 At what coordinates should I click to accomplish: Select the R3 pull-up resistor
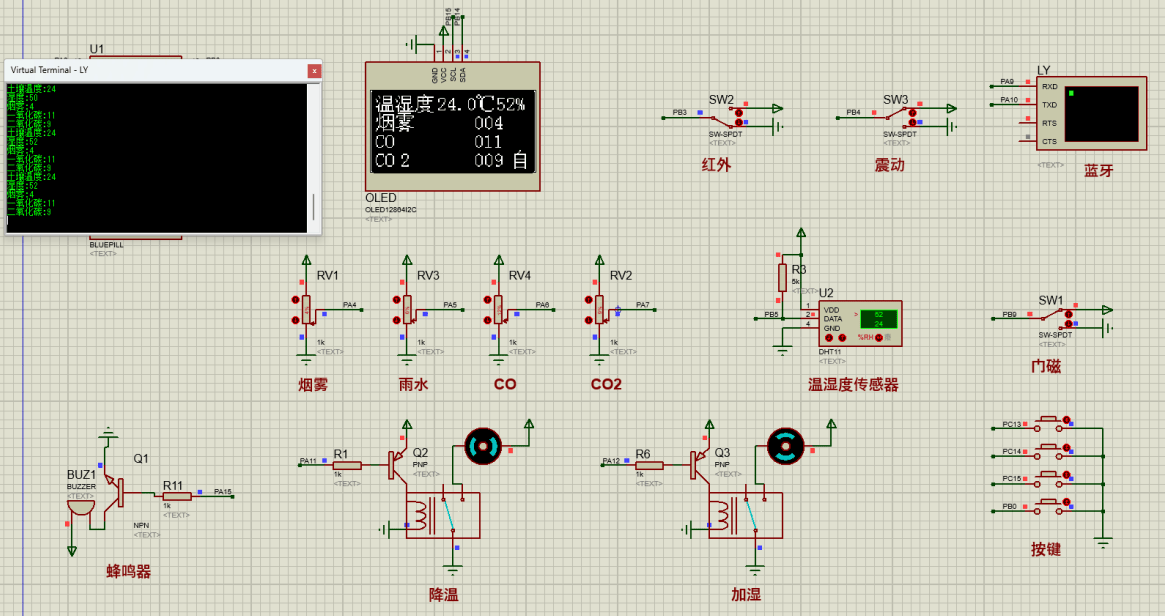coord(782,276)
